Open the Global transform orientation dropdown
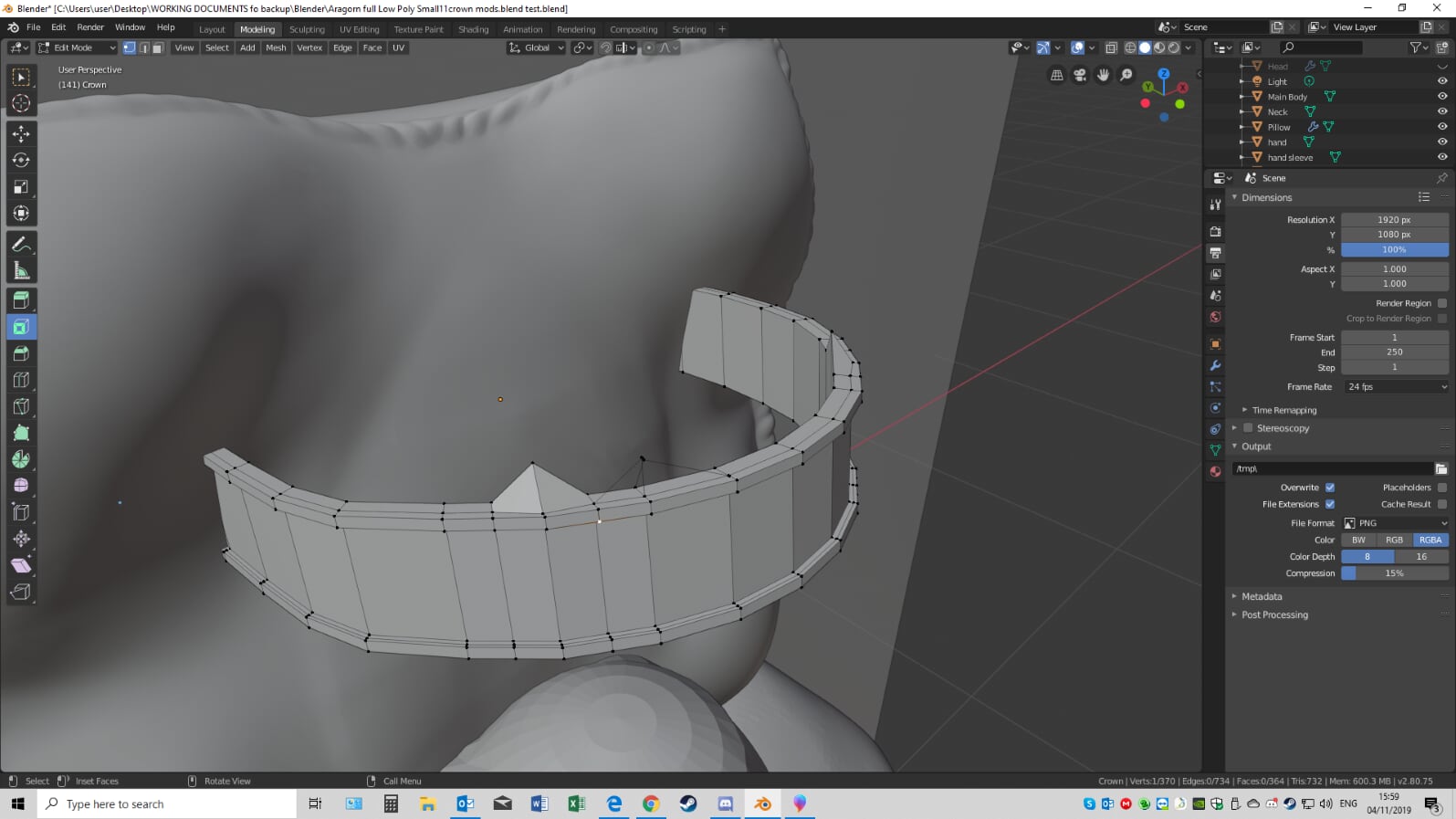Viewport: 1456px width, 819px height. point(537,47)
